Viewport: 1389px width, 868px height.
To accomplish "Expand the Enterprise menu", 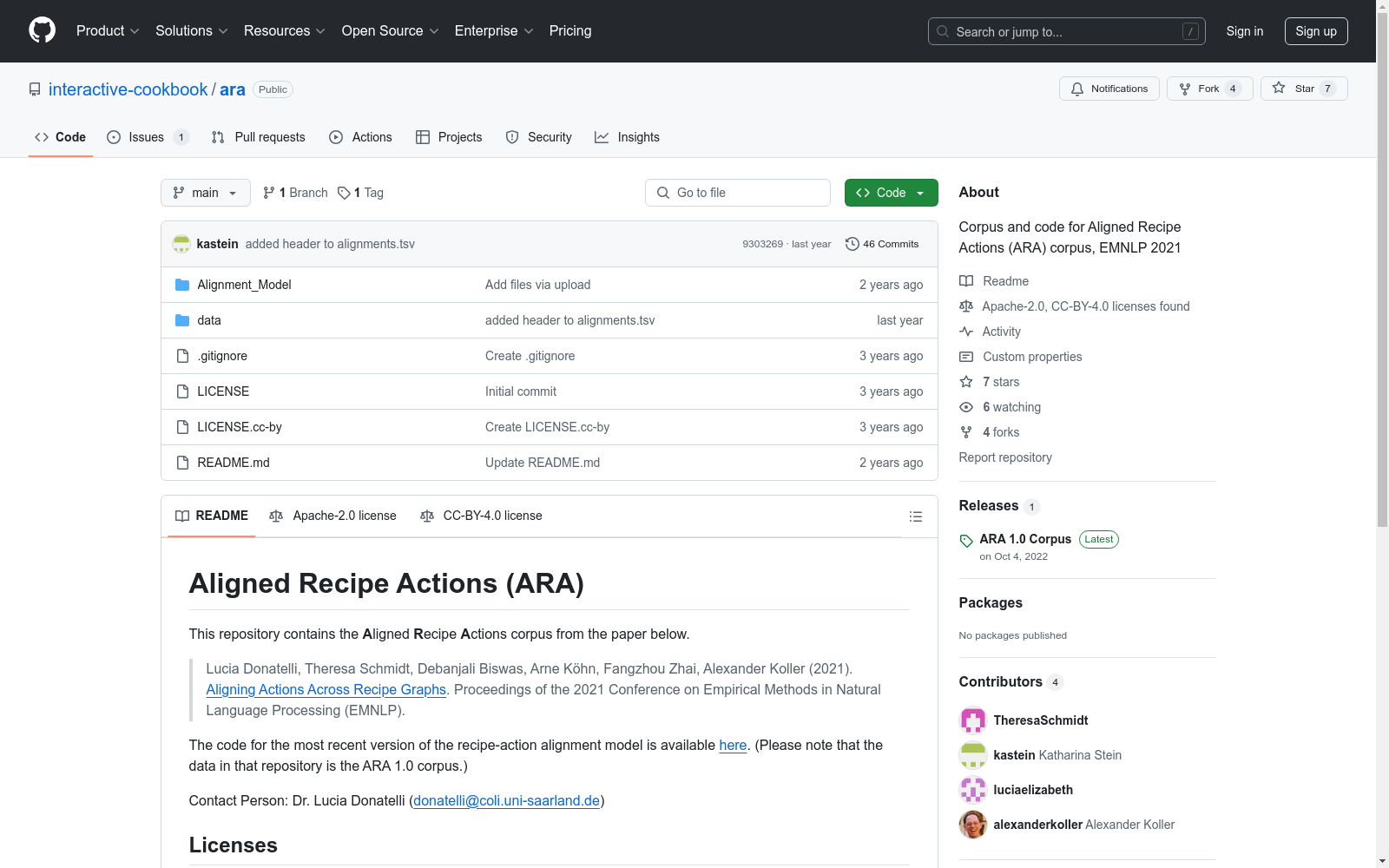I will pos(494,30).
